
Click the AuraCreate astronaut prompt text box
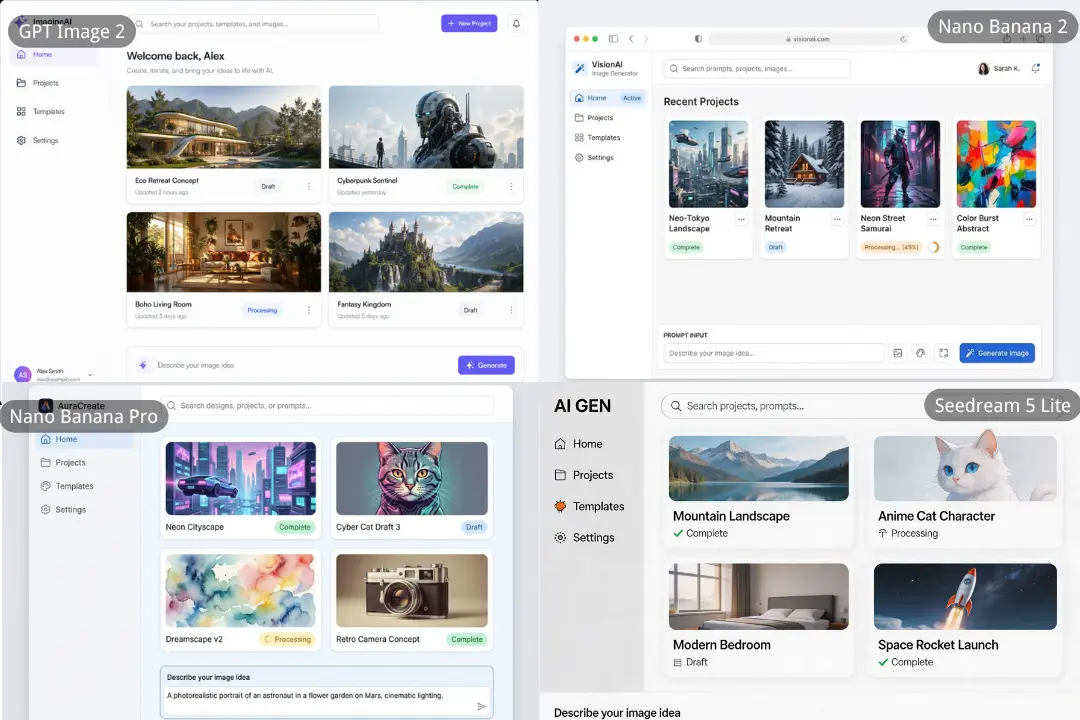[326, 701]
